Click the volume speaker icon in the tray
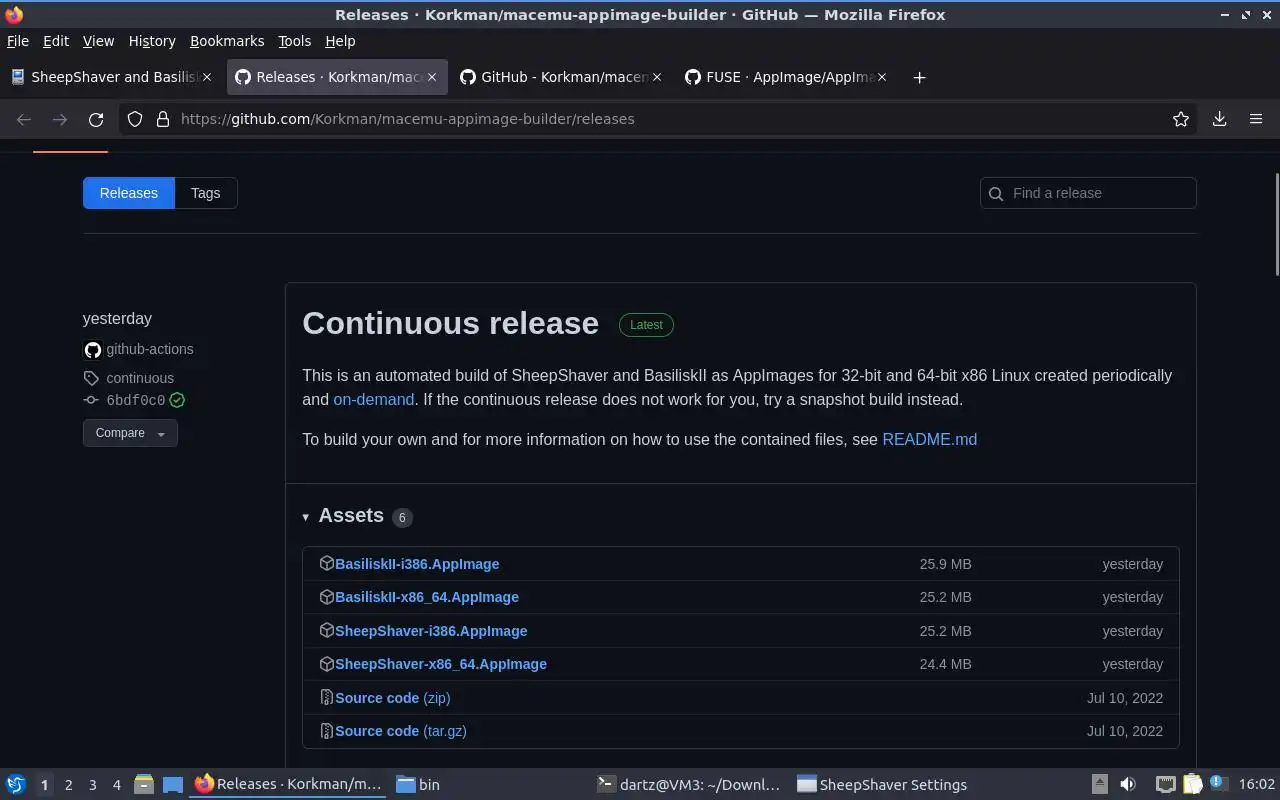1280x800 pixels. pyautogui.click(x=1127, y=784)
